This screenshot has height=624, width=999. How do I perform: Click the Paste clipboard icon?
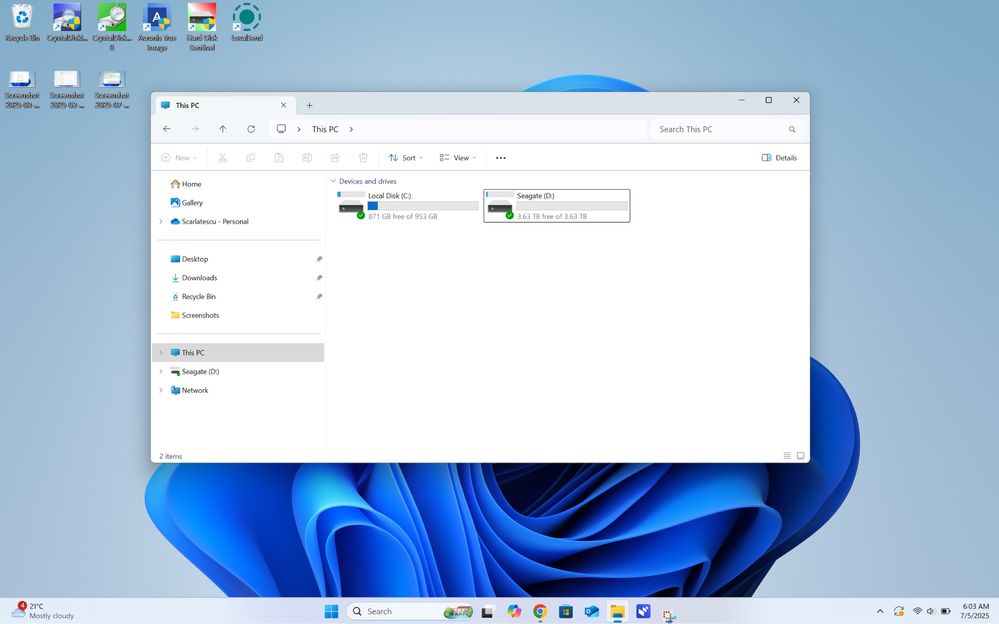(278, 157)
